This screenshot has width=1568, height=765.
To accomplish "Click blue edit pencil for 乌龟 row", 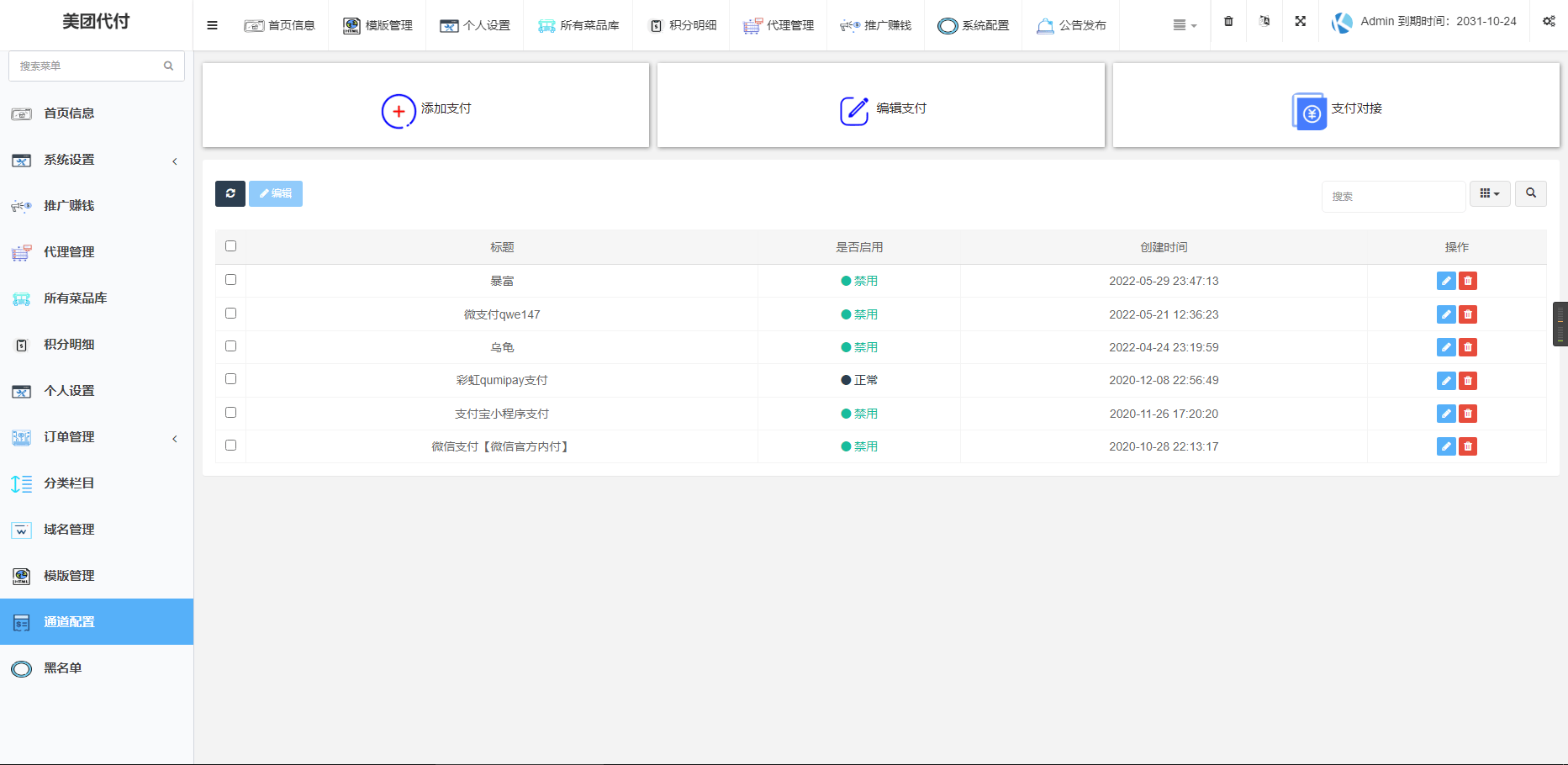I will [1446, 347].
